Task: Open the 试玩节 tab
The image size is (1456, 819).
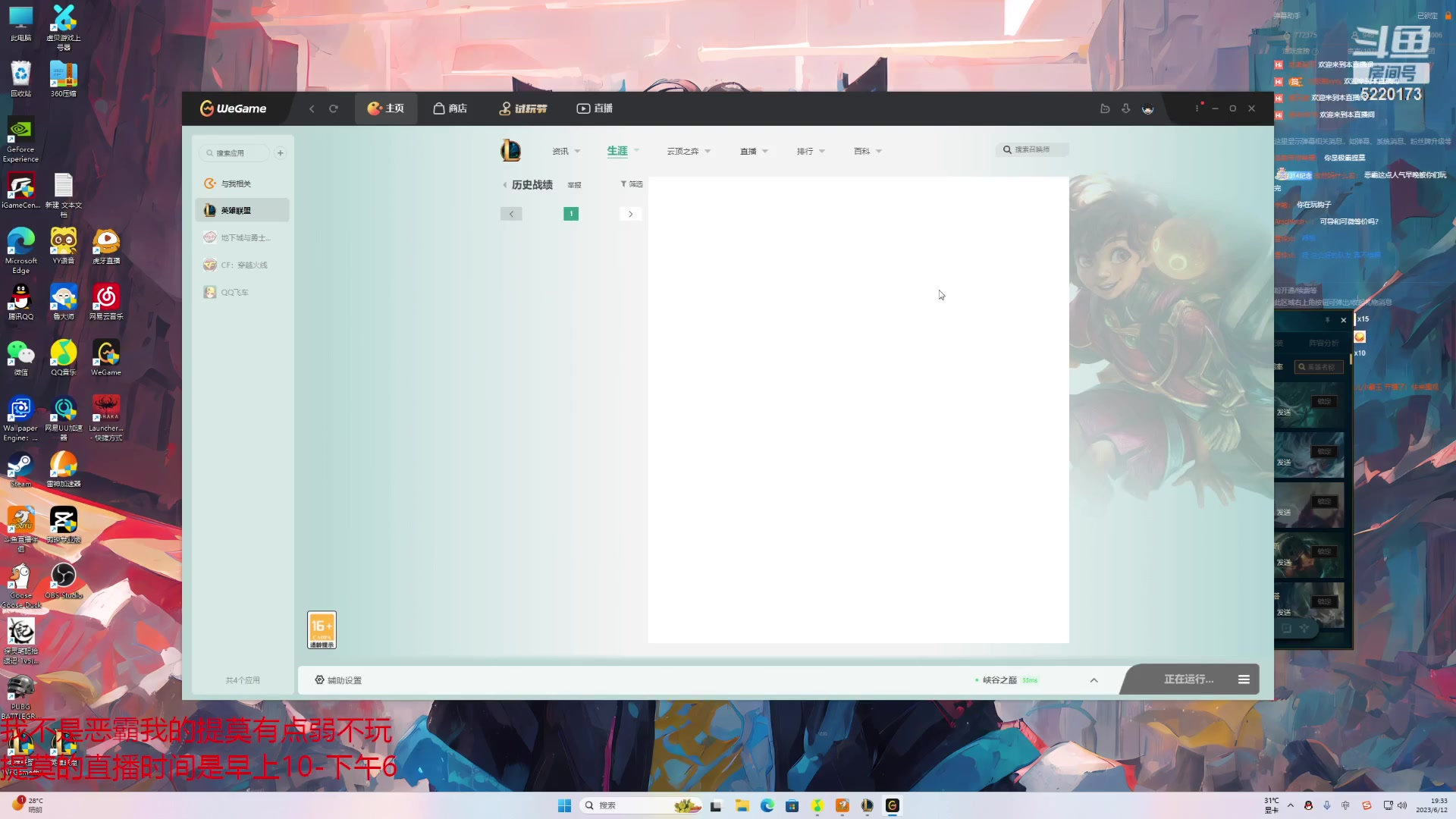Action: coord(522,108)
